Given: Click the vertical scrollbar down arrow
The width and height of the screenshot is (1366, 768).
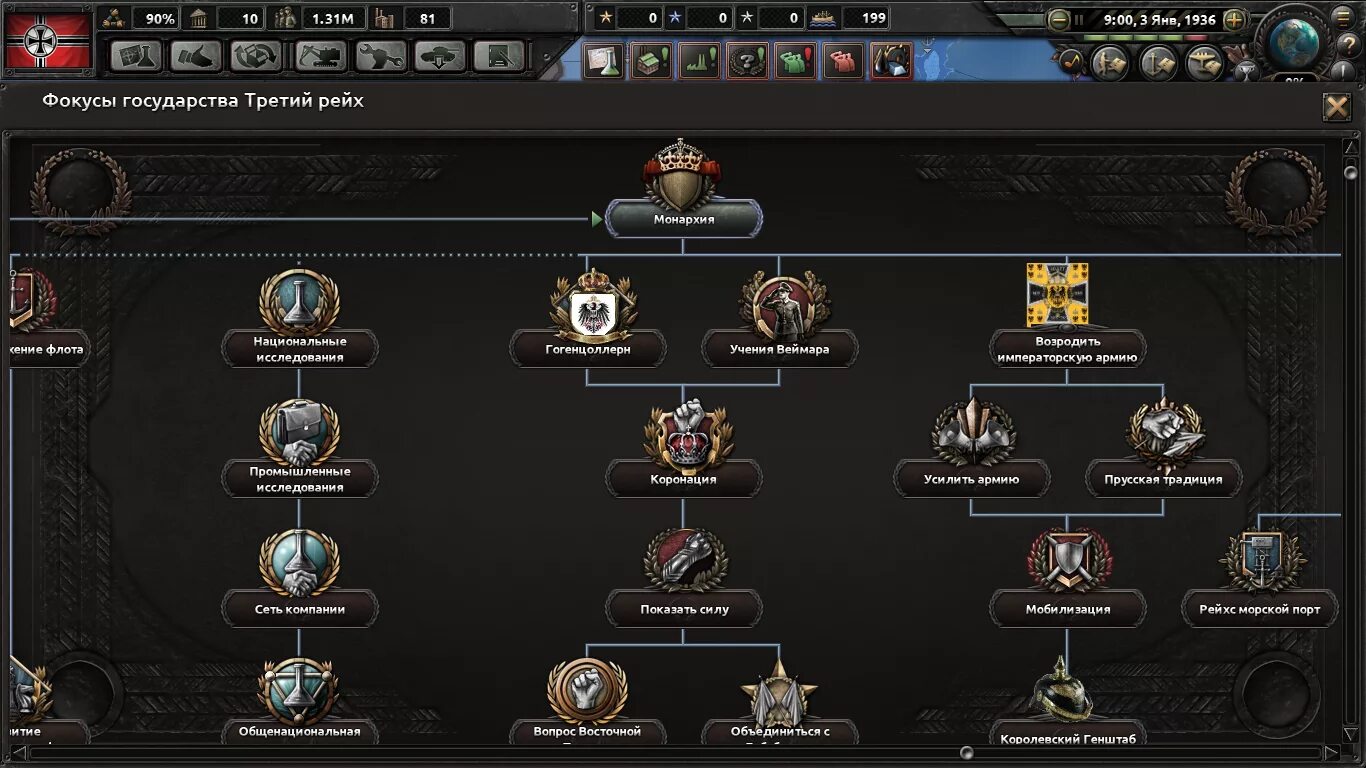Looking at the screenshot, I should click(1352, 735).
